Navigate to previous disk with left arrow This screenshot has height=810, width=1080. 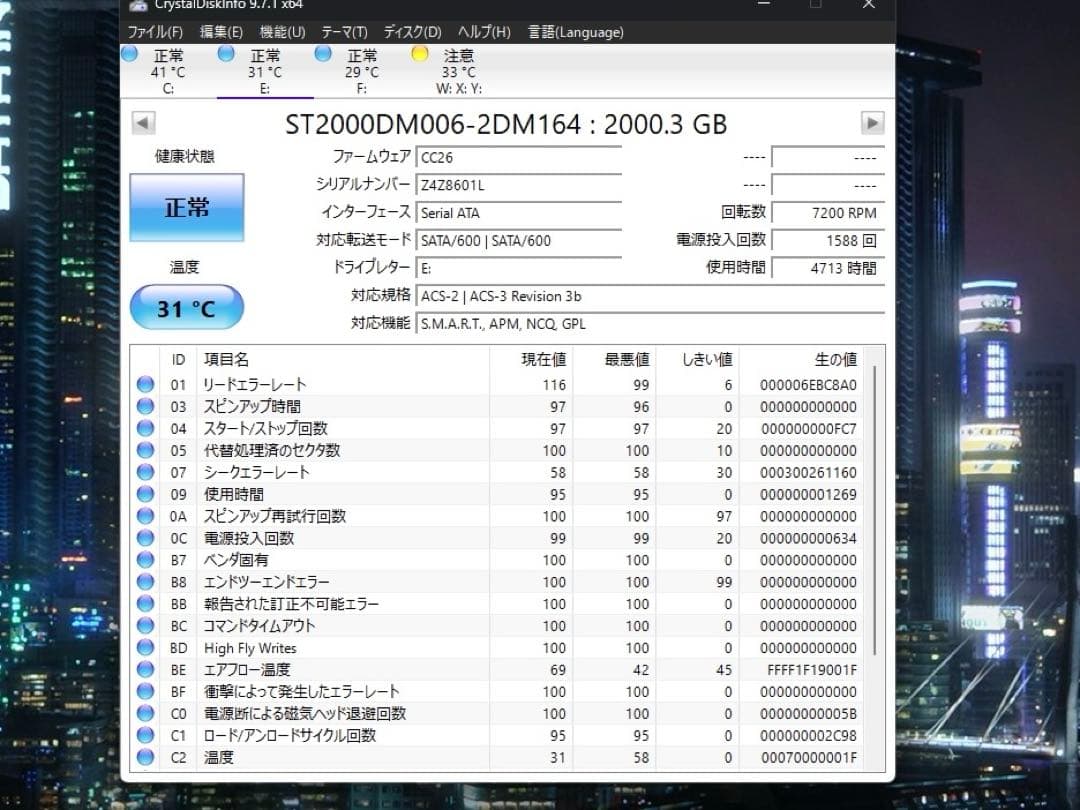pos(143,122)
